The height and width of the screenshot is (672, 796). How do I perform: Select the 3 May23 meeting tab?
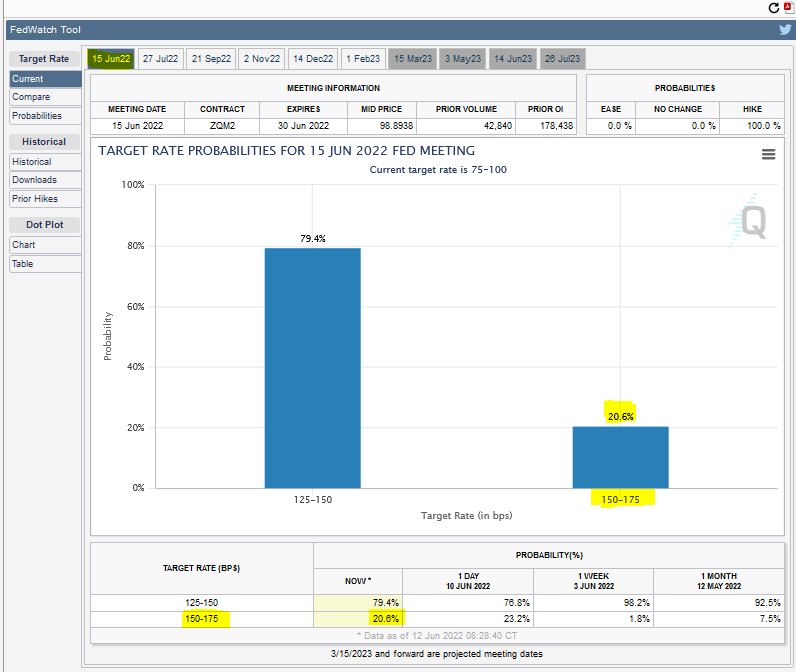tap(463, 59)
